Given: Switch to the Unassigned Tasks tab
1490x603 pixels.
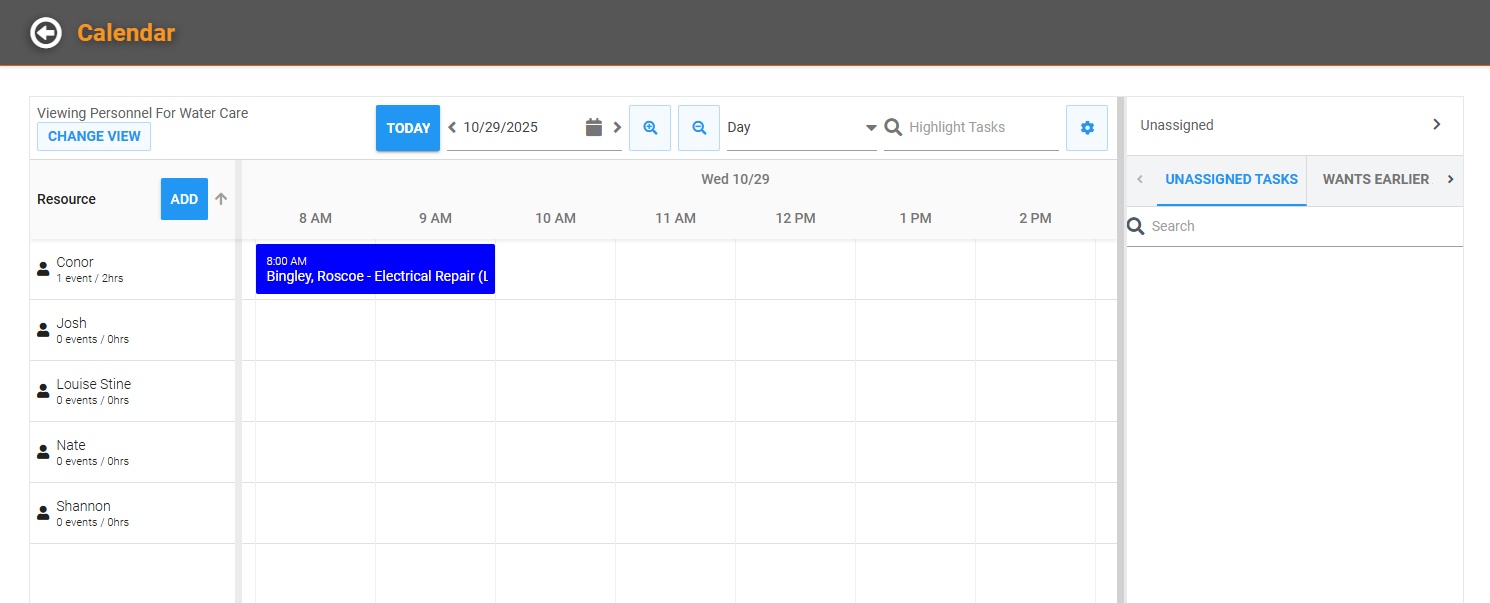Looking at the screenshot, I should (1231, 180).
